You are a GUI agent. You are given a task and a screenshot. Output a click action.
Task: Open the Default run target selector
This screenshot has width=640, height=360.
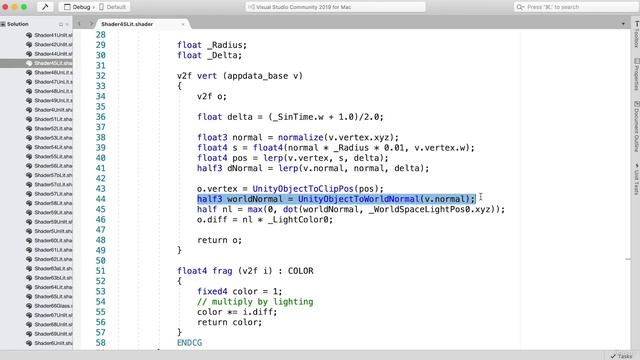coord(113,7)
